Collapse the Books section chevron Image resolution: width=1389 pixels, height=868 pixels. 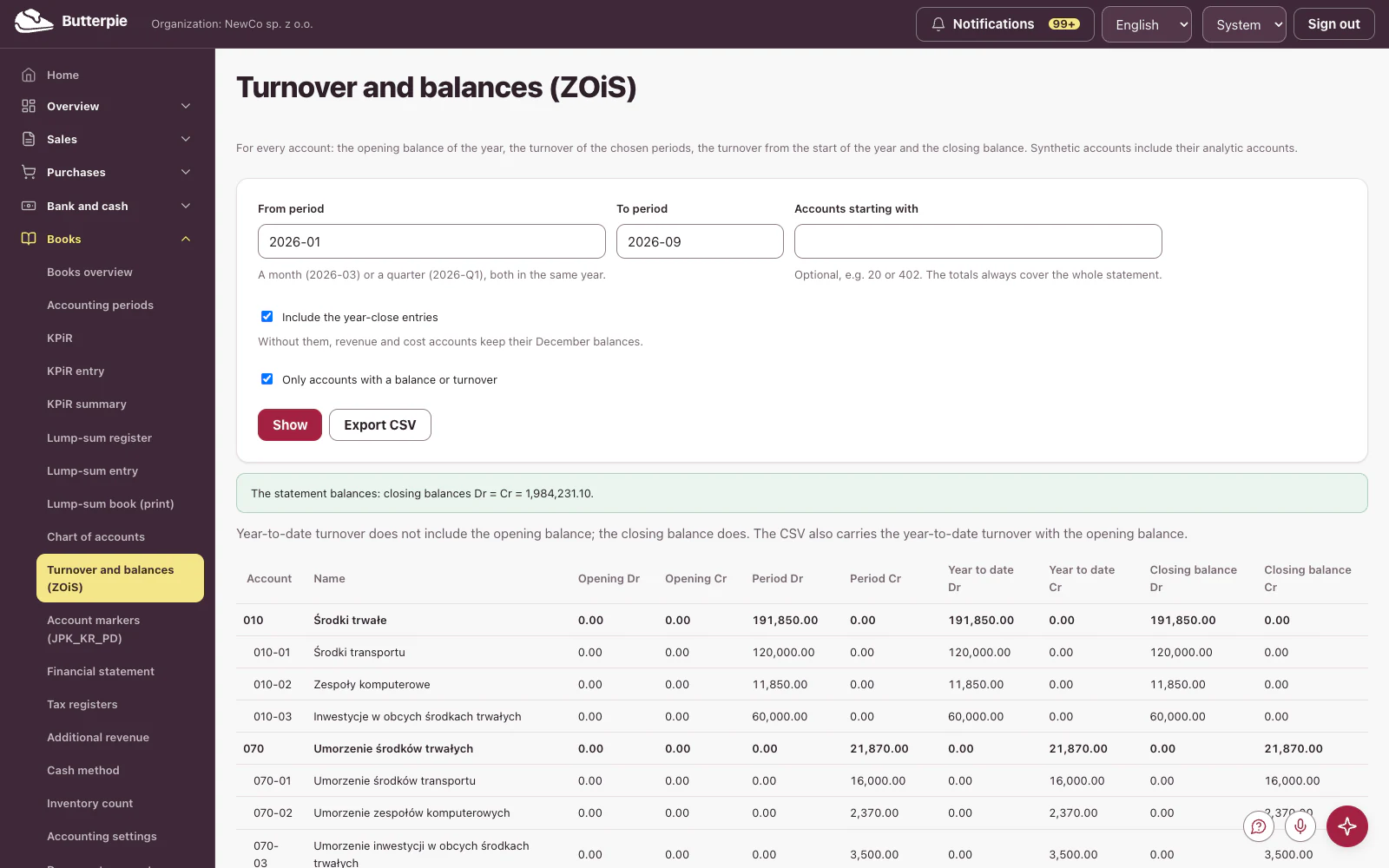click(x=186, y=239)
